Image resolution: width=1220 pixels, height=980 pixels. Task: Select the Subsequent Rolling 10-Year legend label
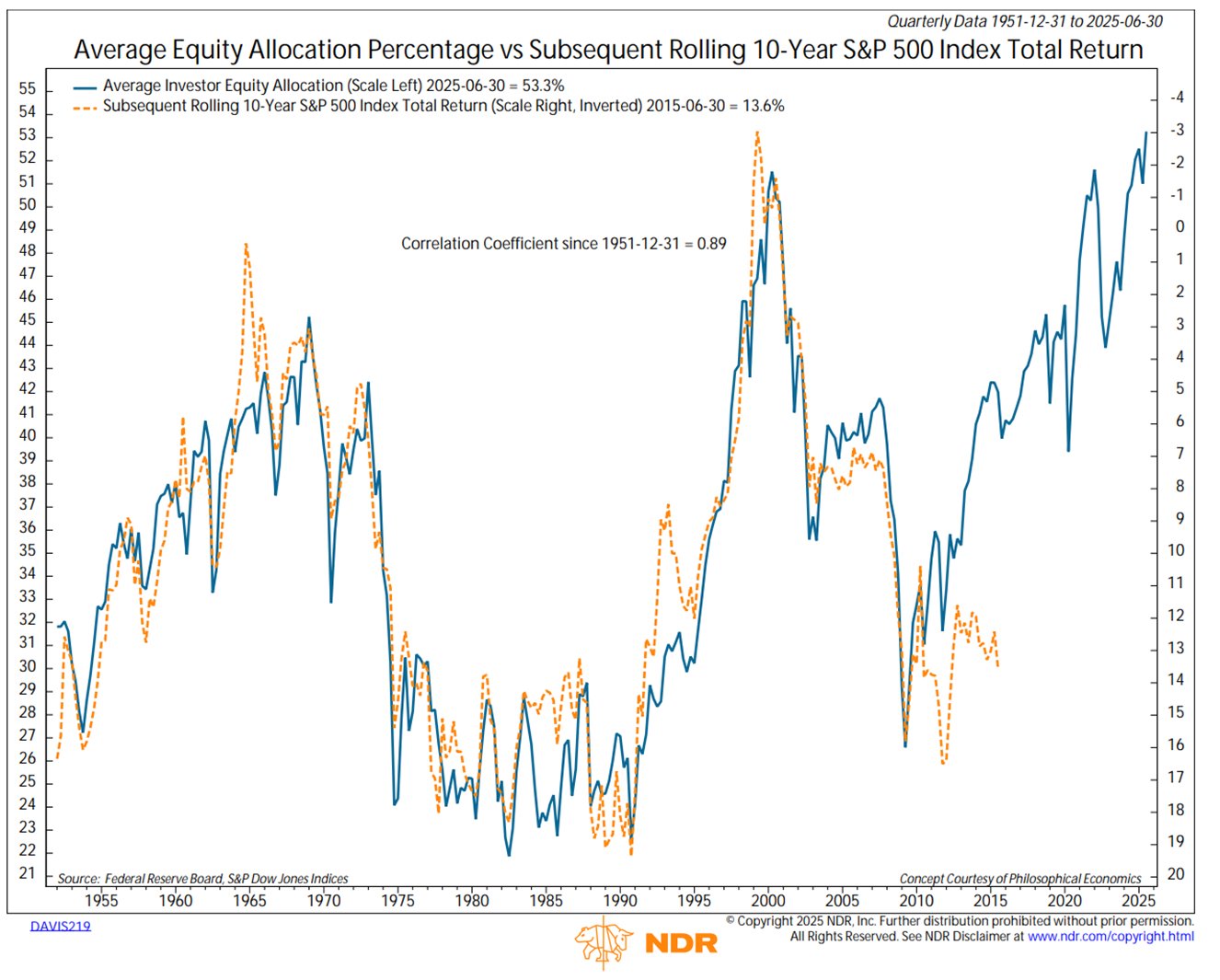tap(443, 106)
